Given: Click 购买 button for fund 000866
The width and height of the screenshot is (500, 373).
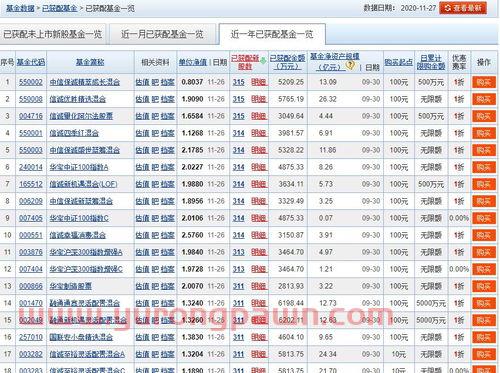Looking at the screenshot, I should pos(484,286).
